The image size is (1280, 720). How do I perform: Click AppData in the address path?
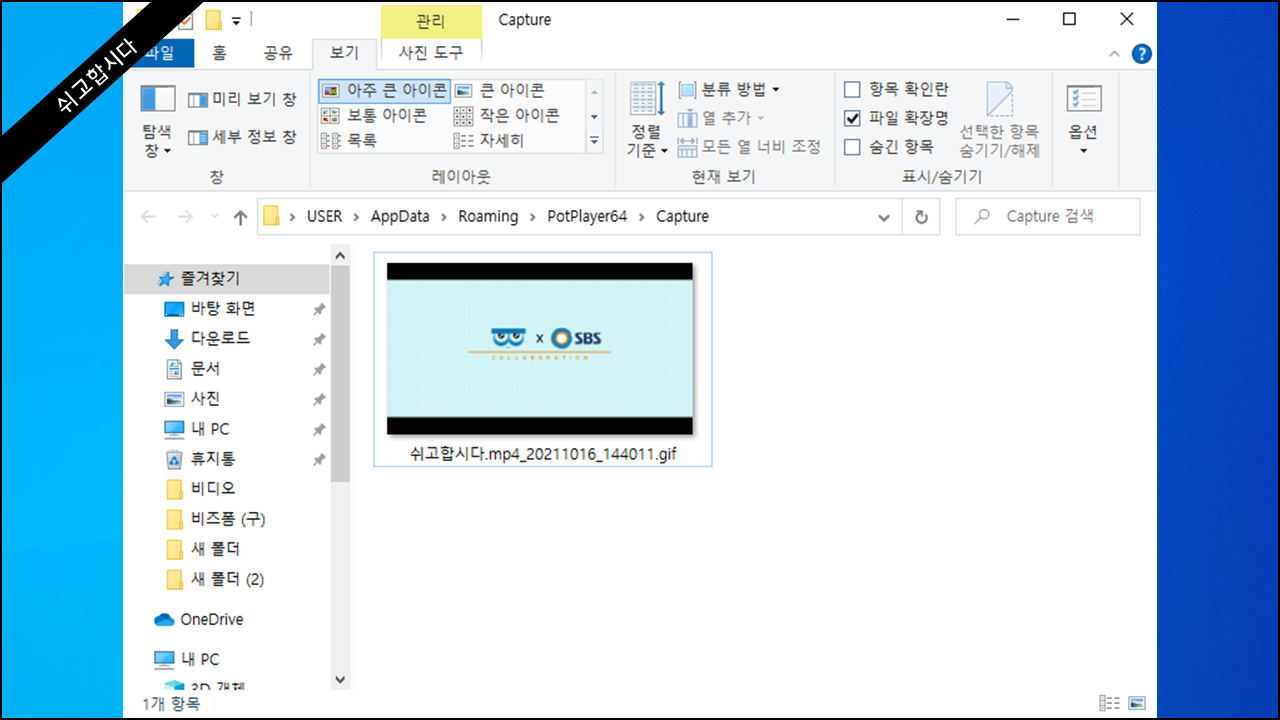(x=400, y=216)
